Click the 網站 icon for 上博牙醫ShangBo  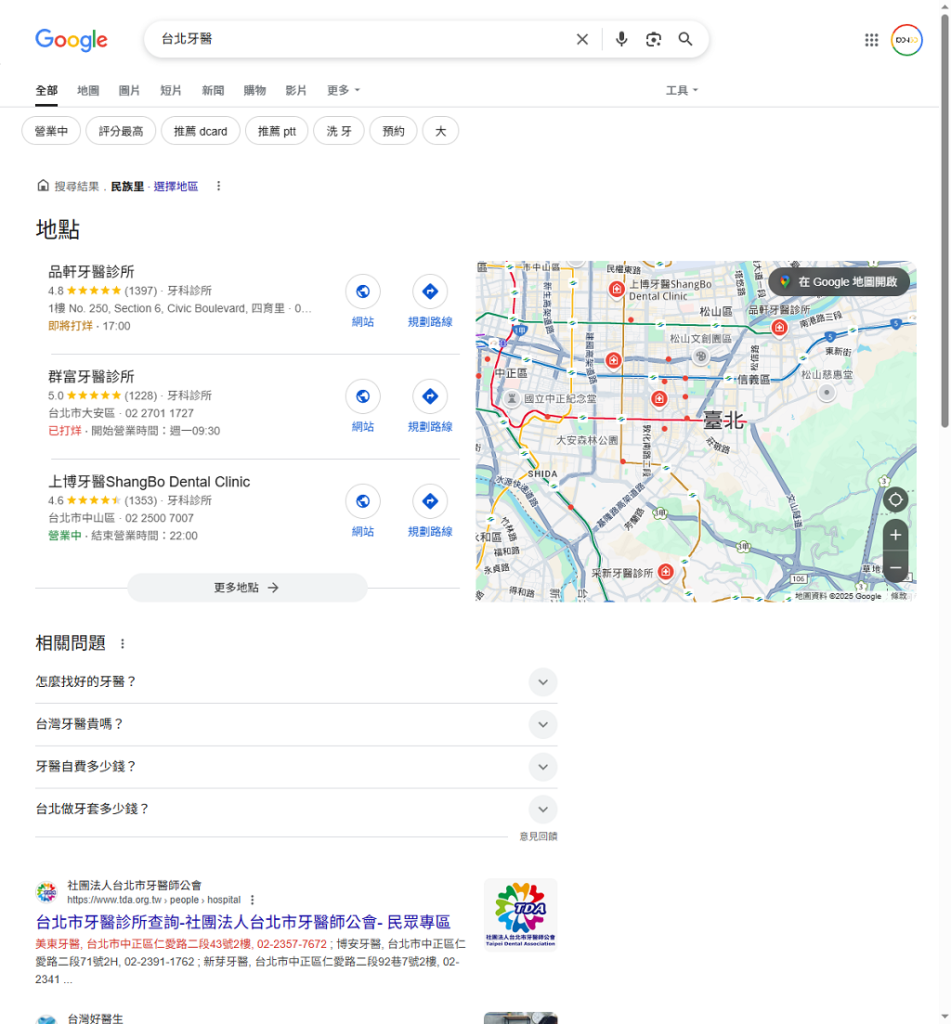click(x=362, y=501)
